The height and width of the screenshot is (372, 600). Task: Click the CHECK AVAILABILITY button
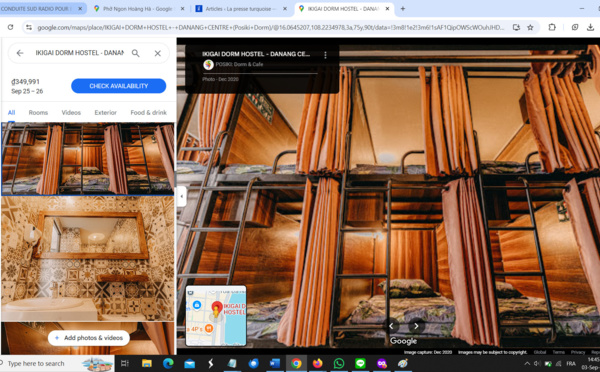[119, 86]
